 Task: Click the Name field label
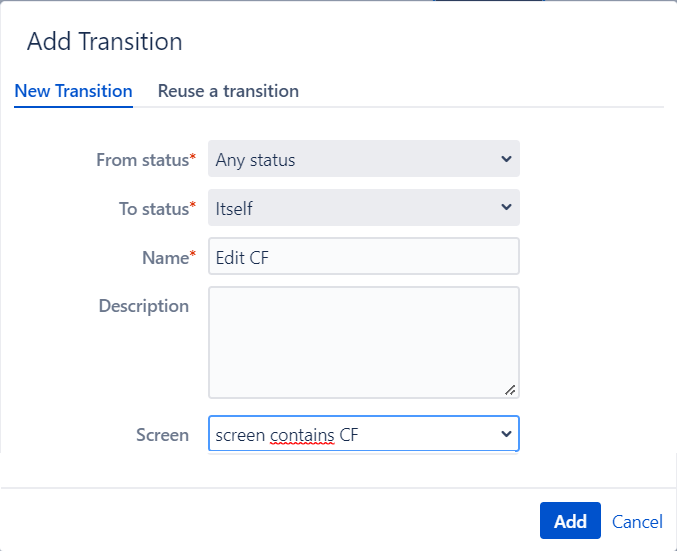(x=169, y=257)
